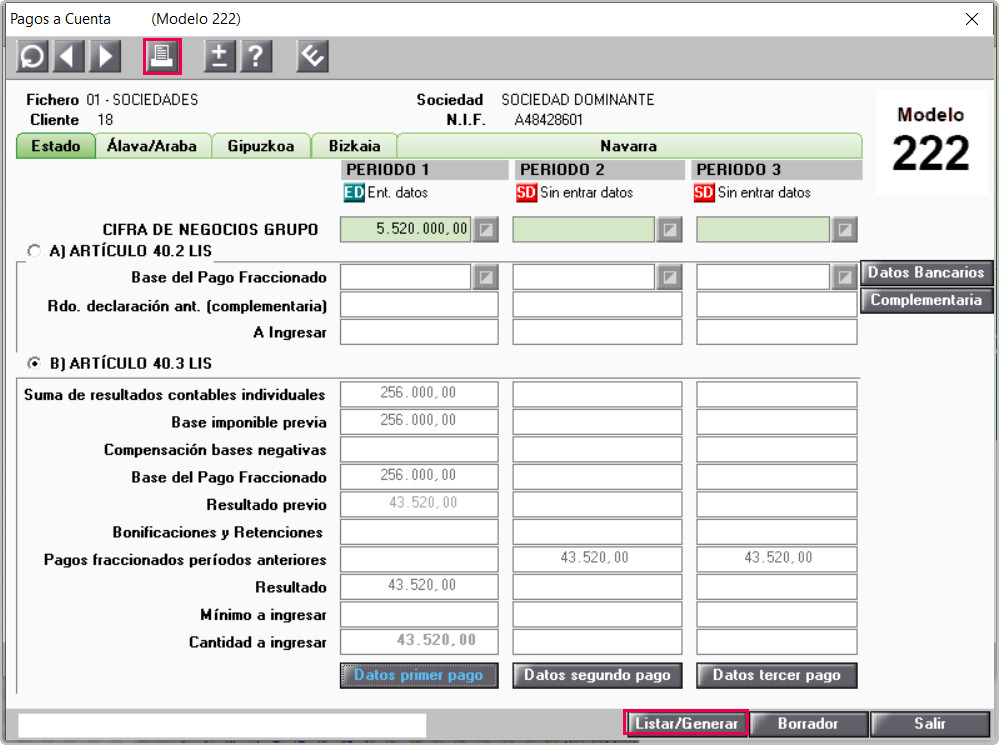The image size is (999, 745).
Task: Open the Navarra tab
Action: [629, 146]
